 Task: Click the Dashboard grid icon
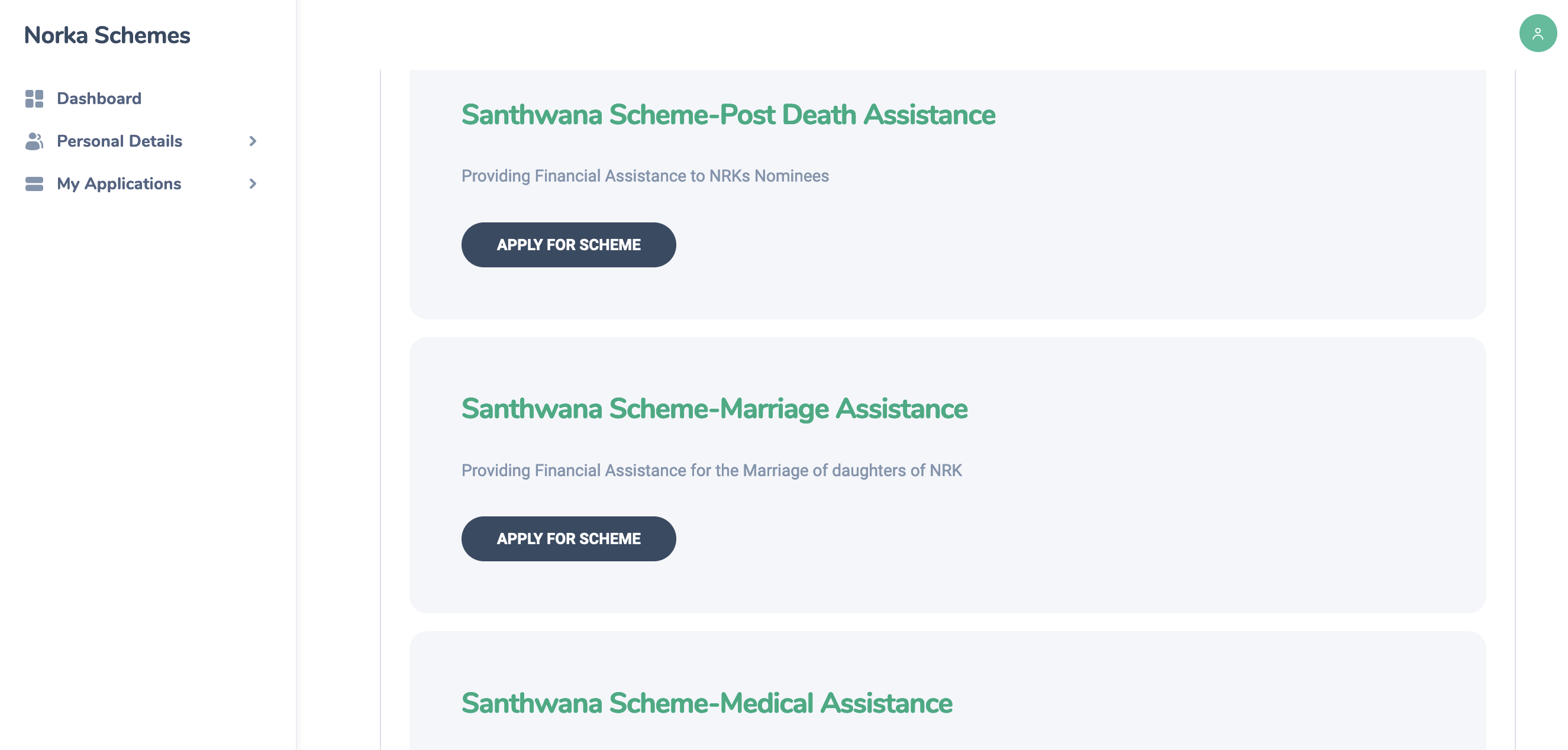[x=35, y=98]
